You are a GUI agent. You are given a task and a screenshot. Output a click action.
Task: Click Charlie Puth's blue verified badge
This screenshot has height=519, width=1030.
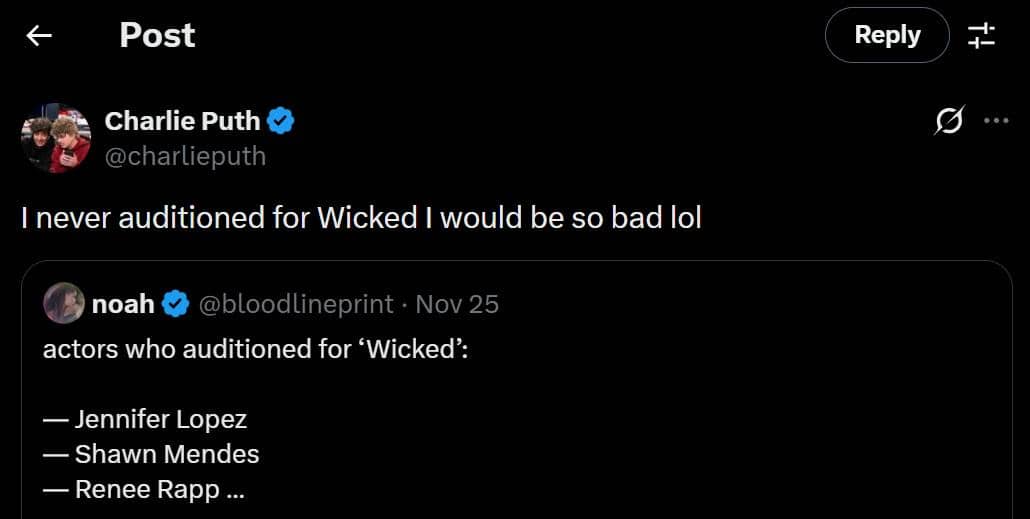click(x=282, y=121)
